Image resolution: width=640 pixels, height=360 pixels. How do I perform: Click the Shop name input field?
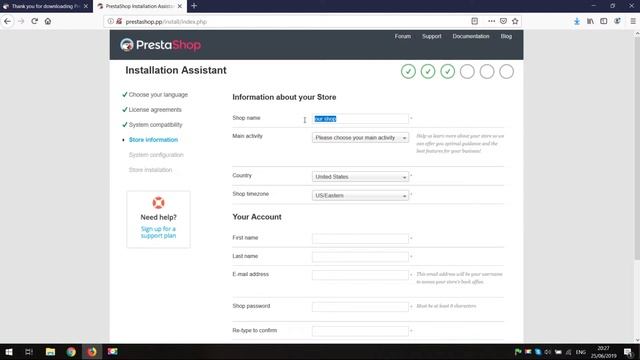tap(360, 119)
